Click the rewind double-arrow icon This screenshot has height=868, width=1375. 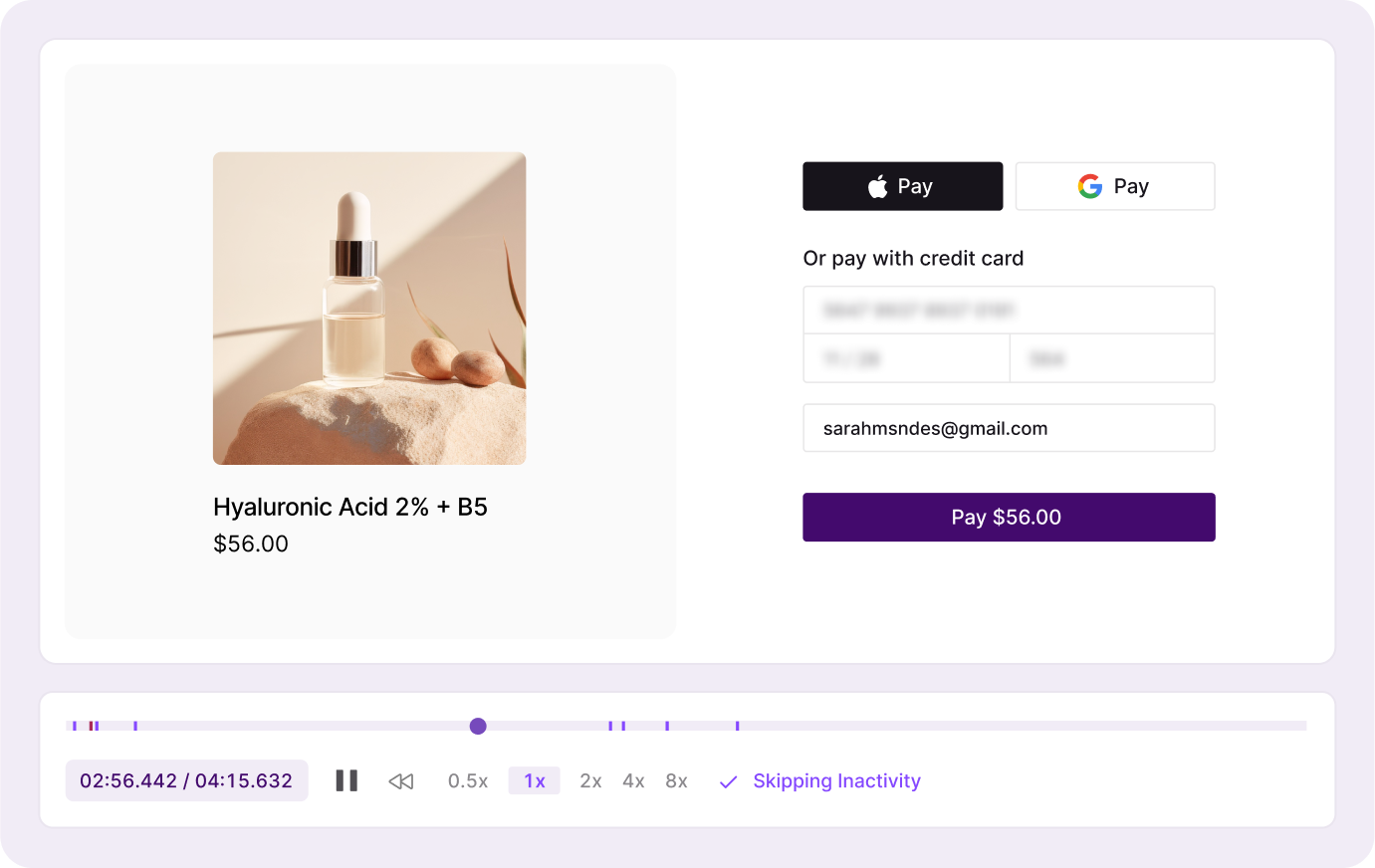(400, 781)
